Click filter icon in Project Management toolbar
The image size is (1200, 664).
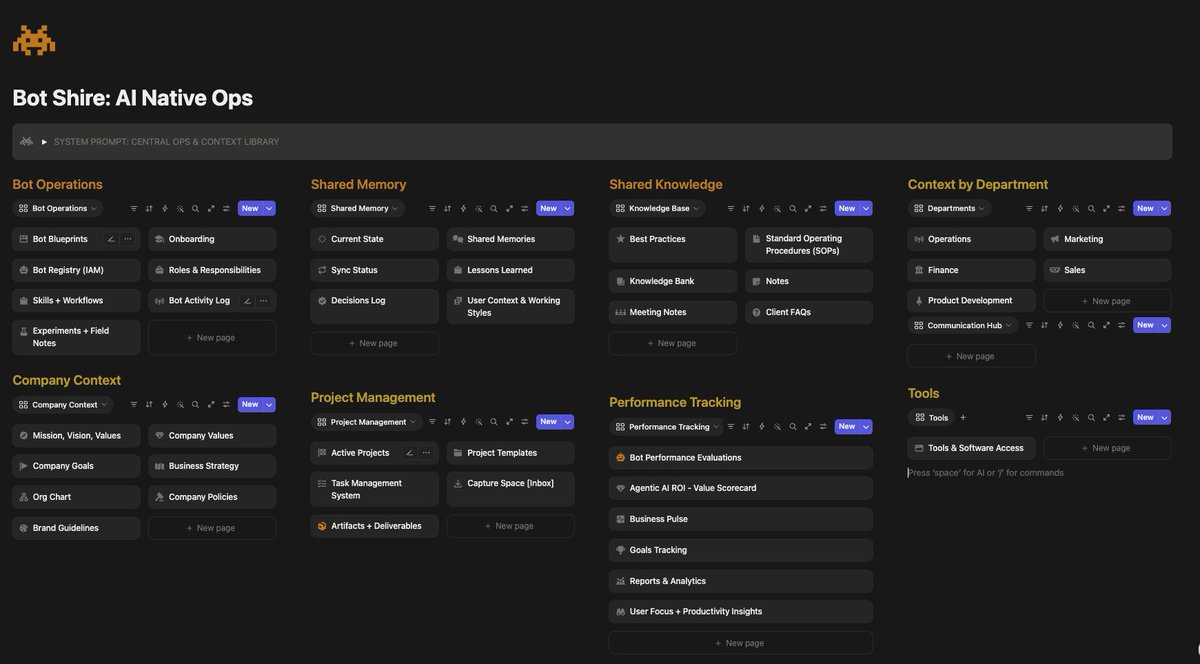point(432,422)
